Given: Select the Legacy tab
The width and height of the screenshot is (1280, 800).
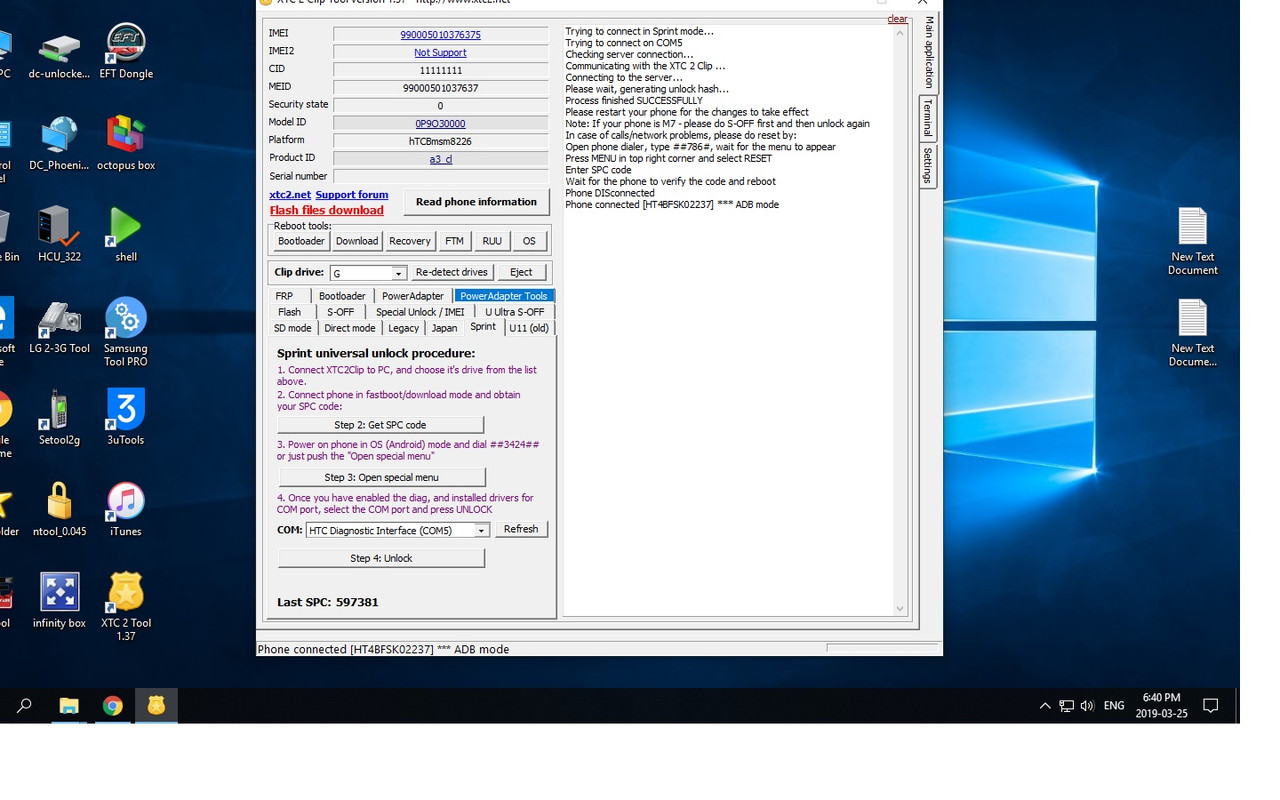Looking at the screenshot, I should pyautogui.click(x=404, y=328).
